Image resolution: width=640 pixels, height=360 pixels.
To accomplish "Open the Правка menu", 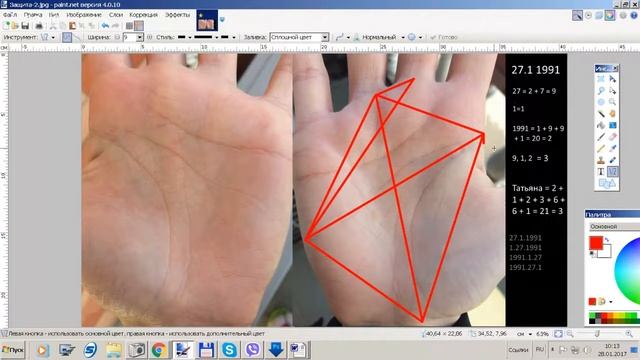I will pos(33,15).
